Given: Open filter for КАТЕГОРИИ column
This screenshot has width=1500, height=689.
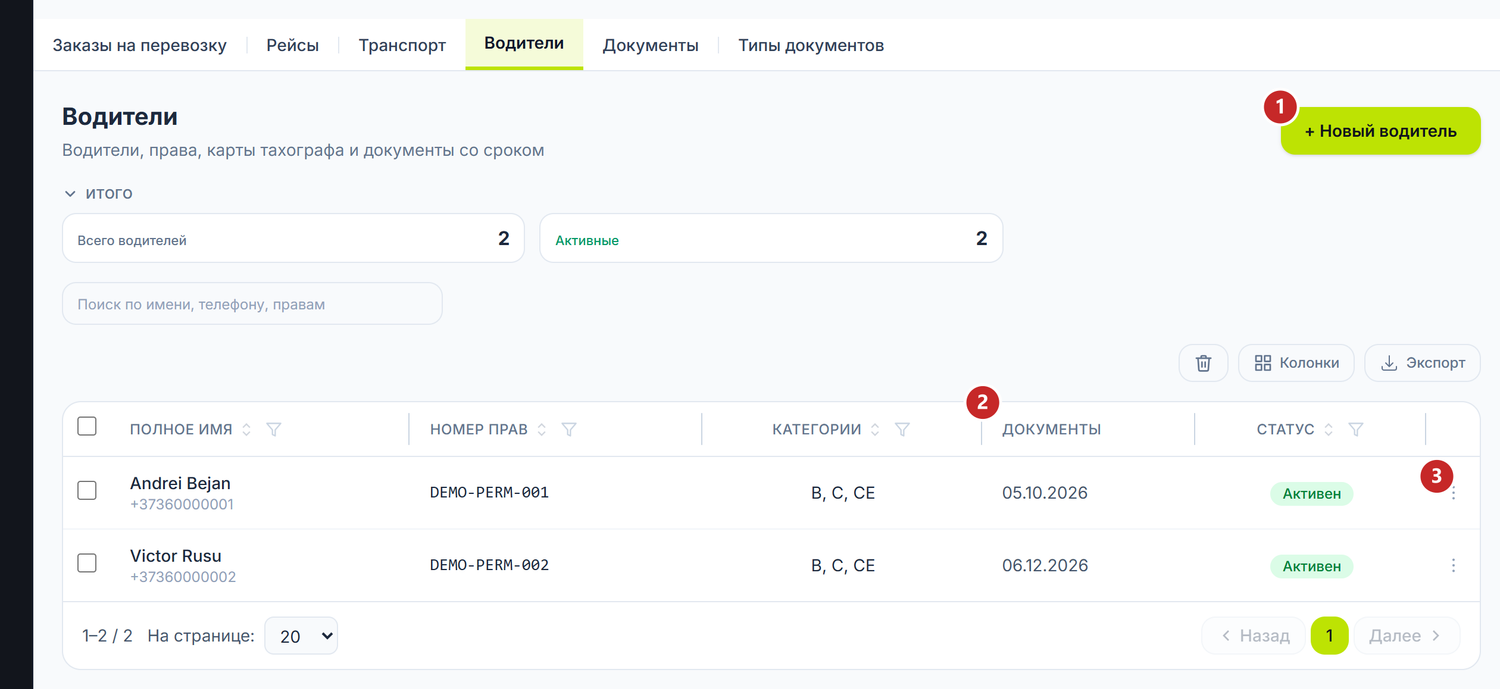Looking at the screenshot, I should click(902, 429).
